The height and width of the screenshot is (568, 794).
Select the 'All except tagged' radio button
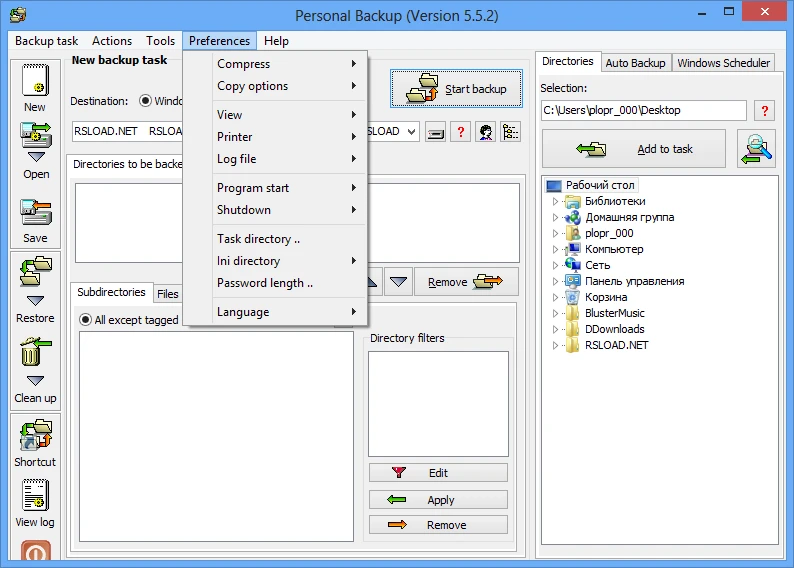click(85, 320)
